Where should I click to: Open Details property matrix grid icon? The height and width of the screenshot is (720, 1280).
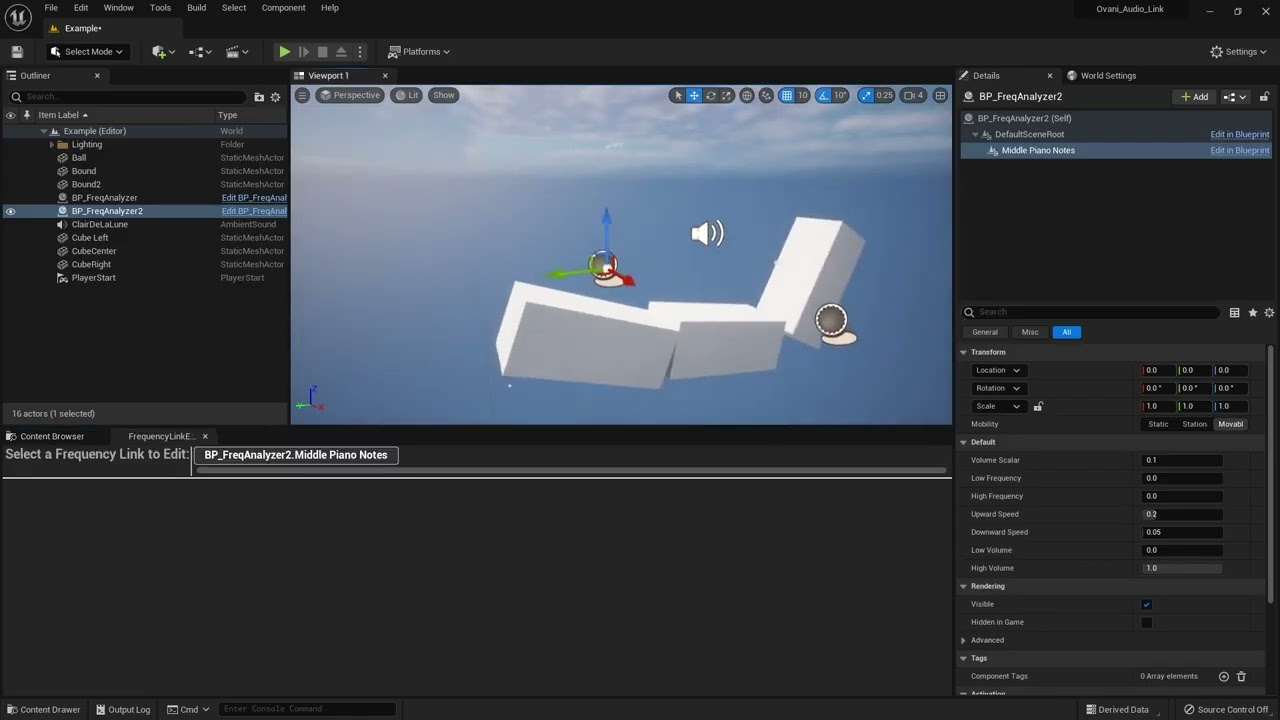click(x=1235, y=313)
